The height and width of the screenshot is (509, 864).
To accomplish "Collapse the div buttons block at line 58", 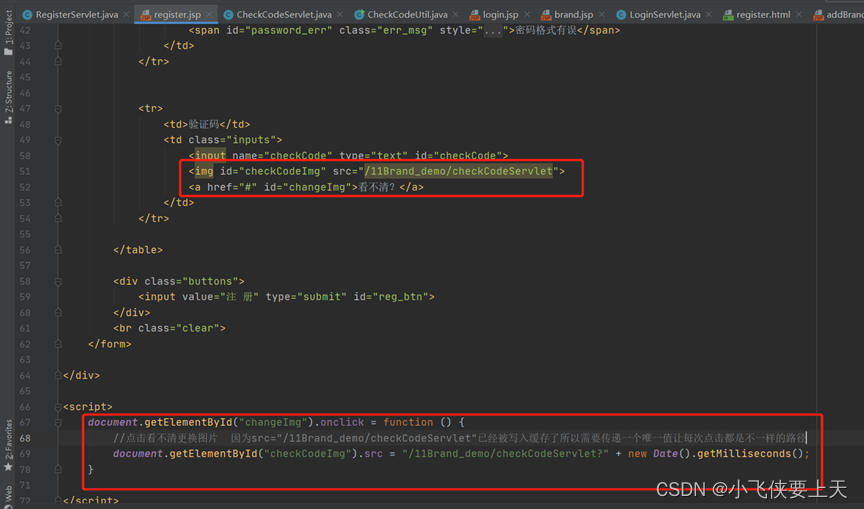I will pos(58,282).
